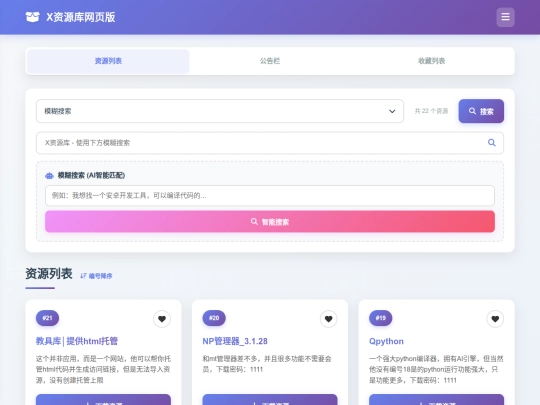Image resolution: width=540 pixels, height=405 pixels.
Task: Open the 公告栏 tab
Action: (x=270, y=61)
